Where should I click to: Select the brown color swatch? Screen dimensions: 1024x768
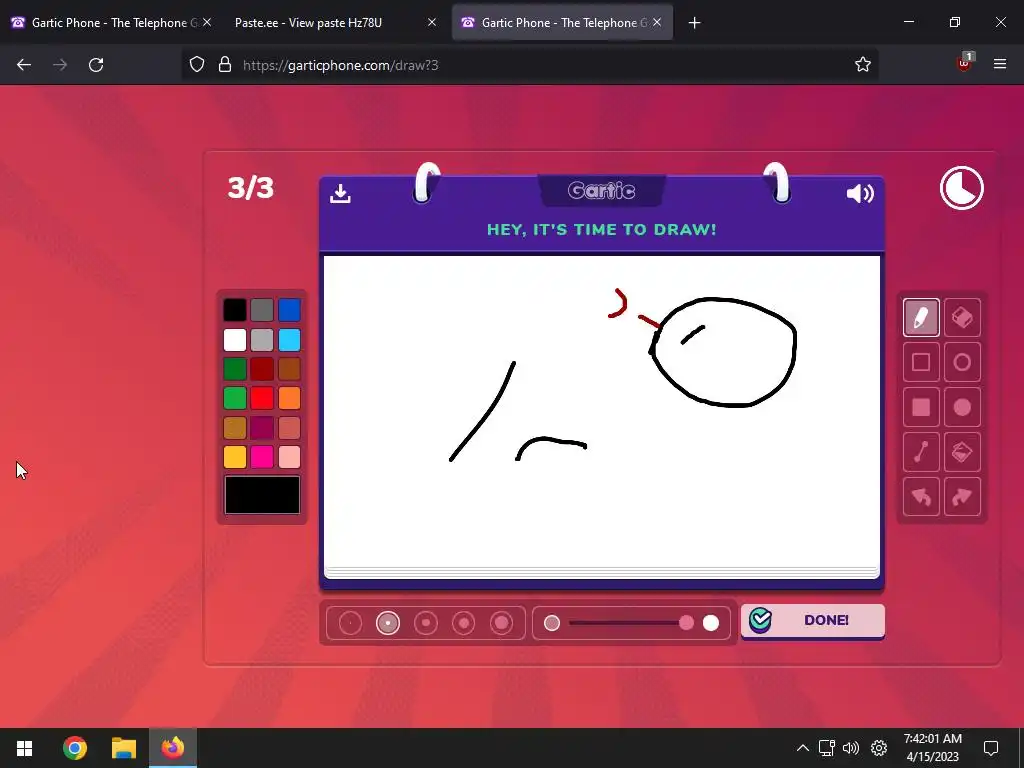point(289,369)
